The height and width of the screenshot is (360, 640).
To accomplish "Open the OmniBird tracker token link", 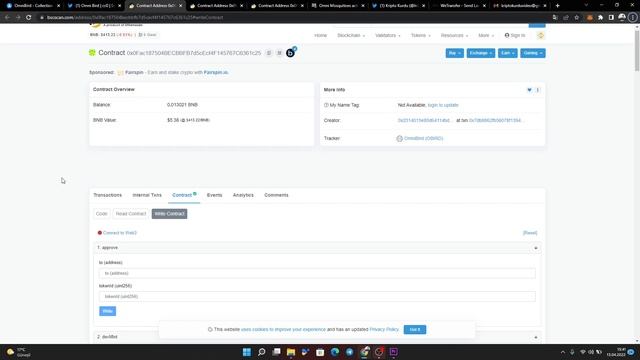I will click(423, 138).
